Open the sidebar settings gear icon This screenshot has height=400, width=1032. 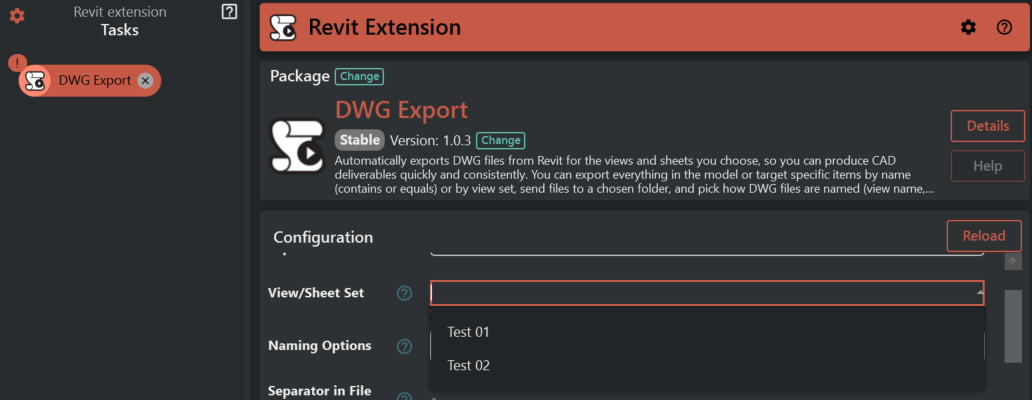coord(17,16)
